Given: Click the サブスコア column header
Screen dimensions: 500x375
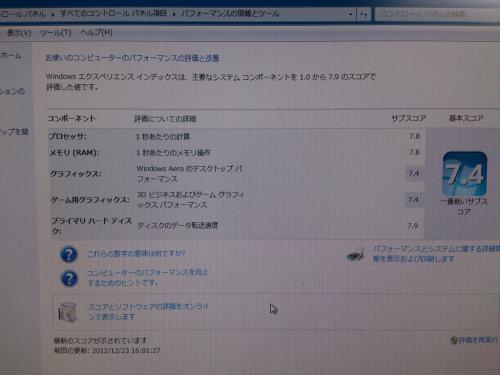Looking at the screenshot, I should 408,118.
